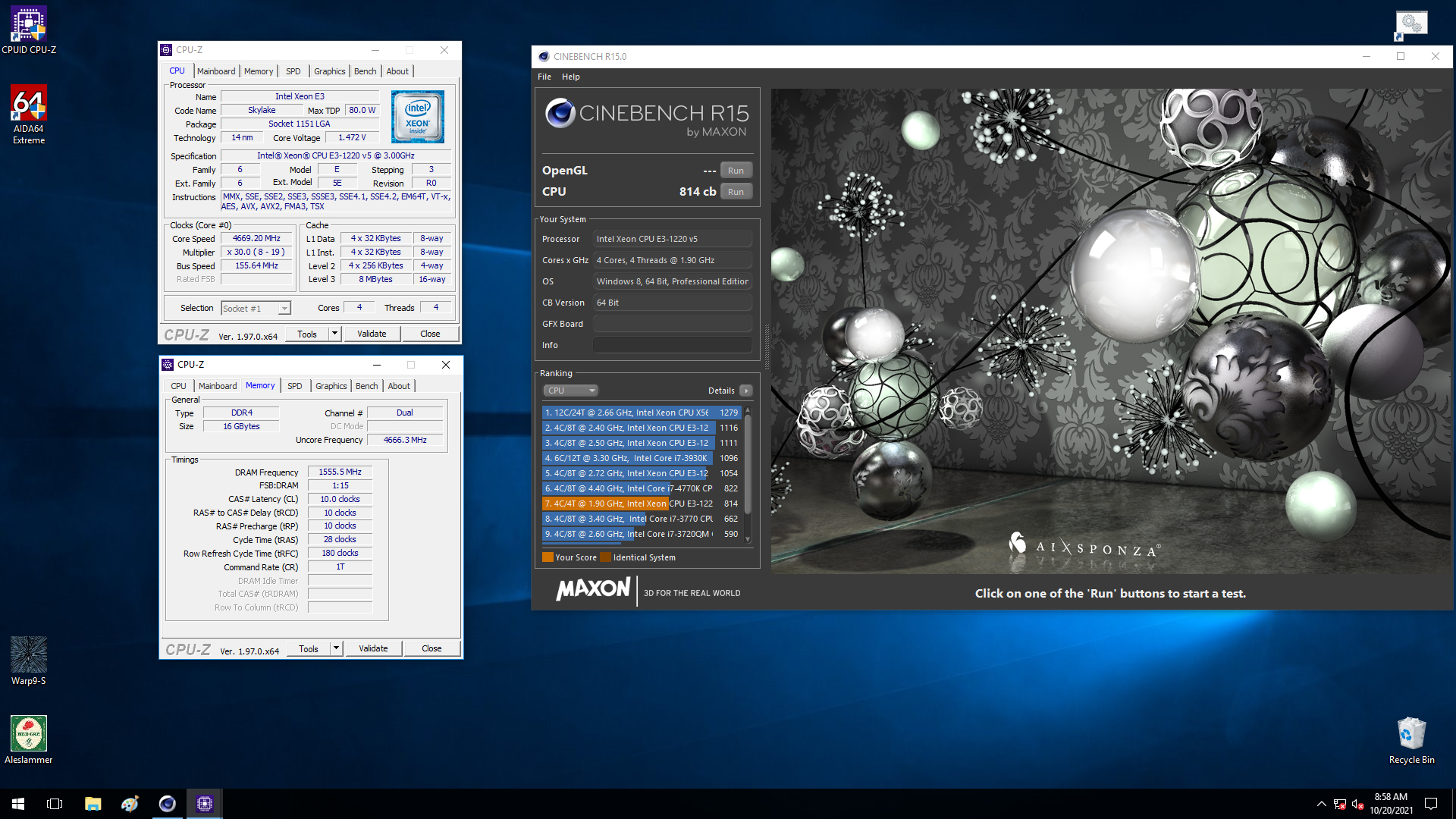Open Socket #1 selection dropdown
Viewport: 1456px width, 819px height.
[x=256, y=308]
